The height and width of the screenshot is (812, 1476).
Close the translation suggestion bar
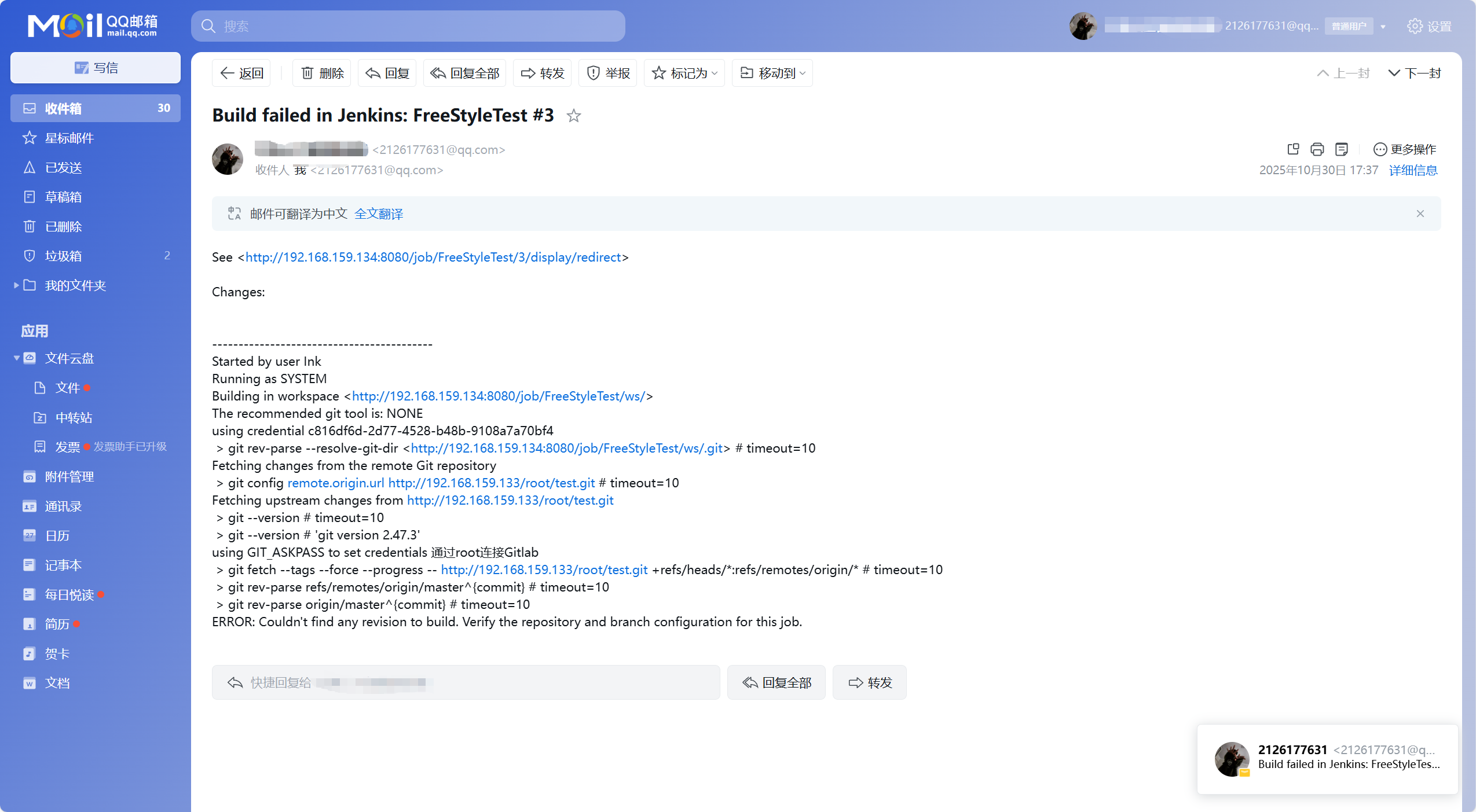[1420, 214]
